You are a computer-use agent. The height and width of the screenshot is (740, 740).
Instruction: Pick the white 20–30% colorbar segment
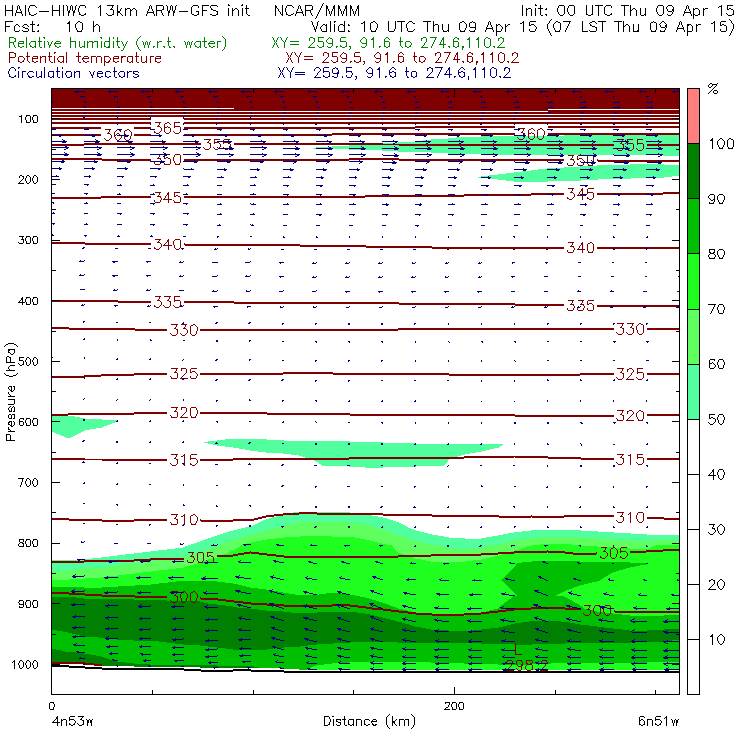[x=693, y=557]
